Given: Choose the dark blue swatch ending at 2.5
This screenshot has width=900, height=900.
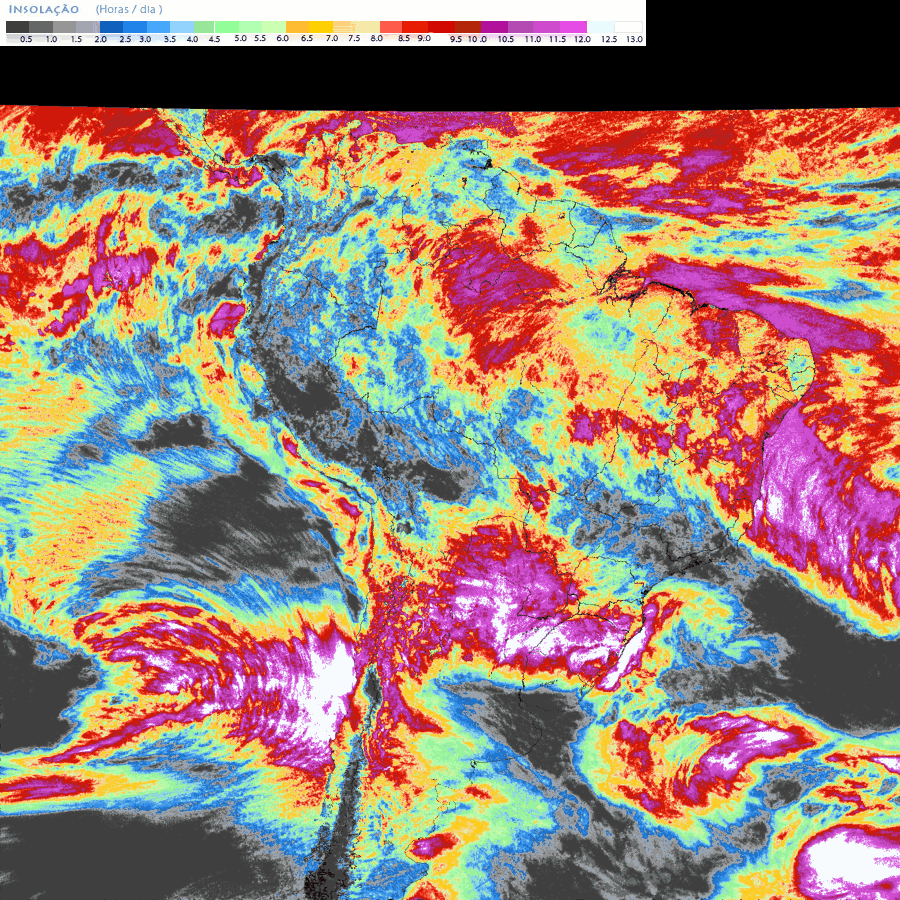Looking at the screenshot, I should [x=111, y=27].
